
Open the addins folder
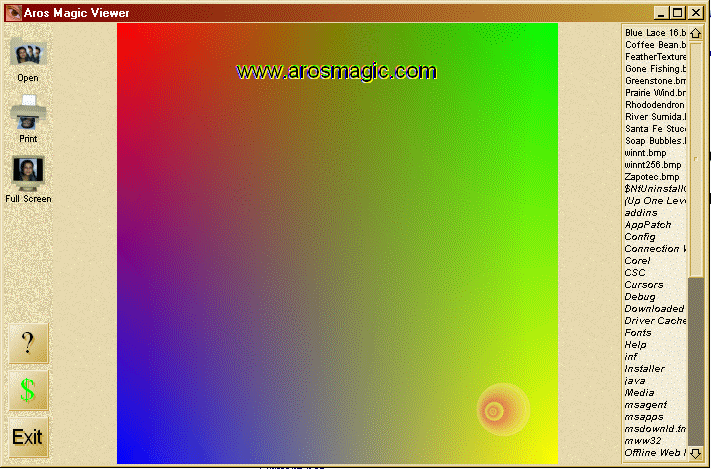[641, 213]
